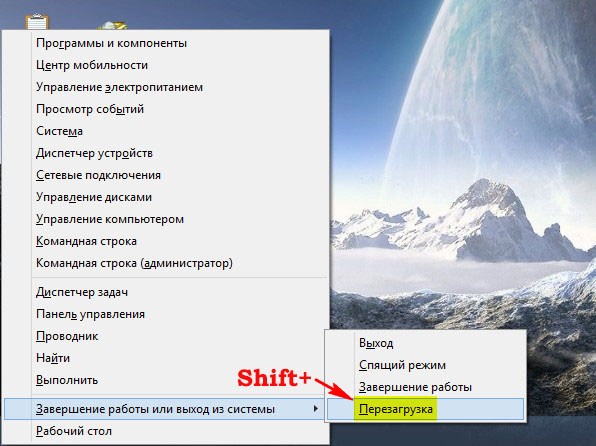Open Программы и компоненты menu entry
Viewport: 596px width, 446px height.
coord(166,43)
